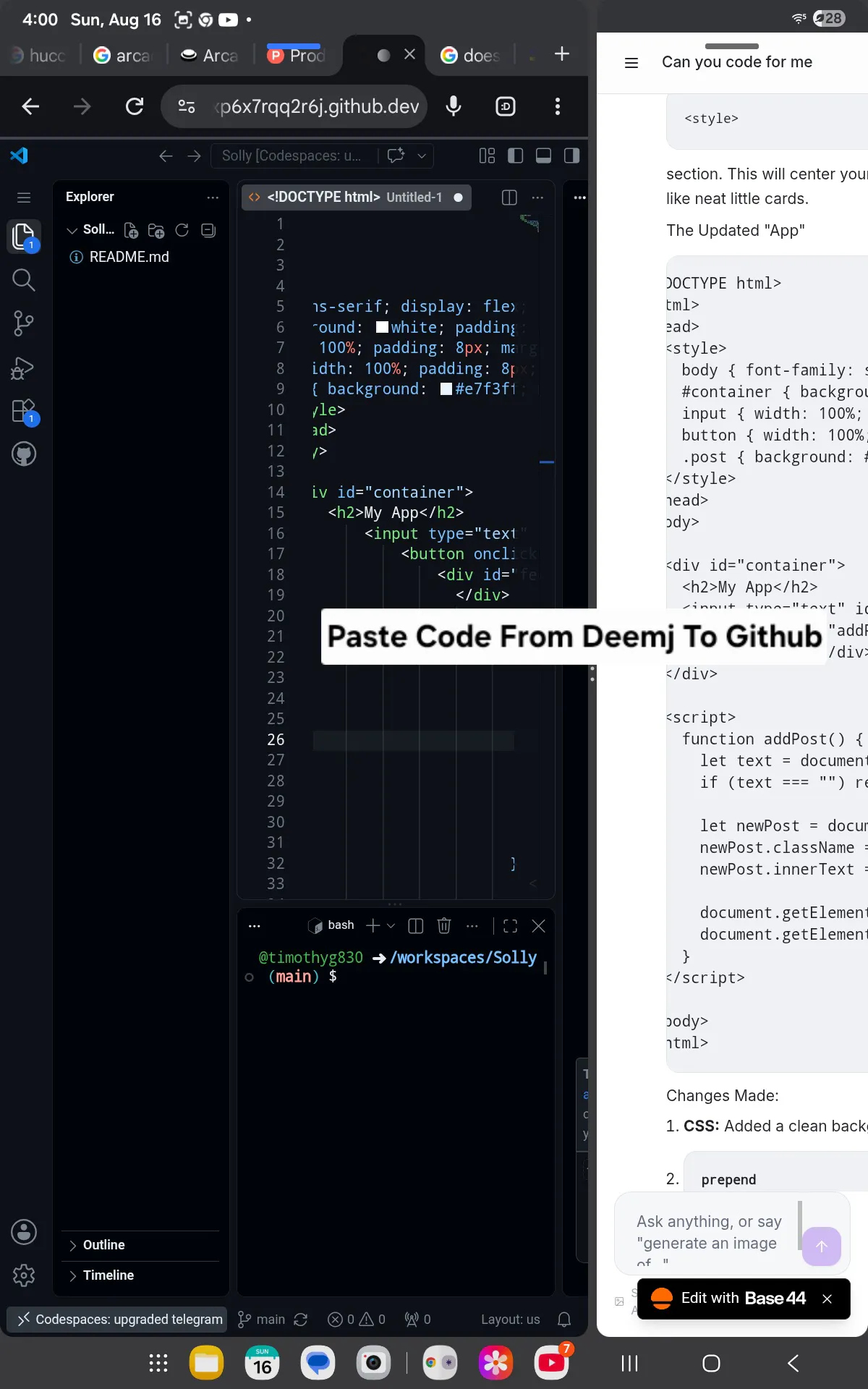Split the terminal panel
This screenshot has width=868, height=1389.
(x=416, y=925)
